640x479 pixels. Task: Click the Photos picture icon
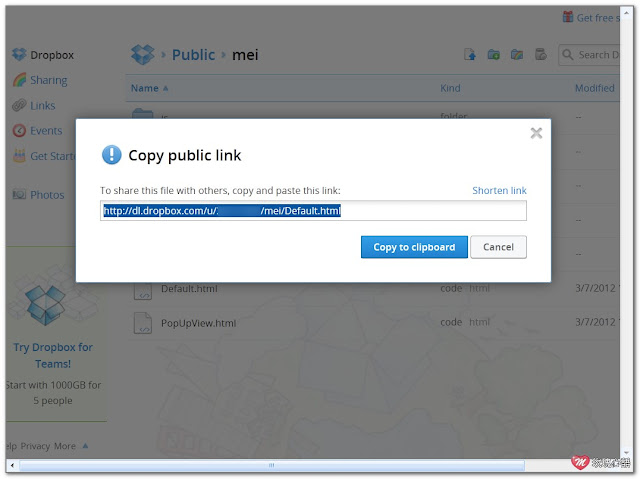coord(19,194)
